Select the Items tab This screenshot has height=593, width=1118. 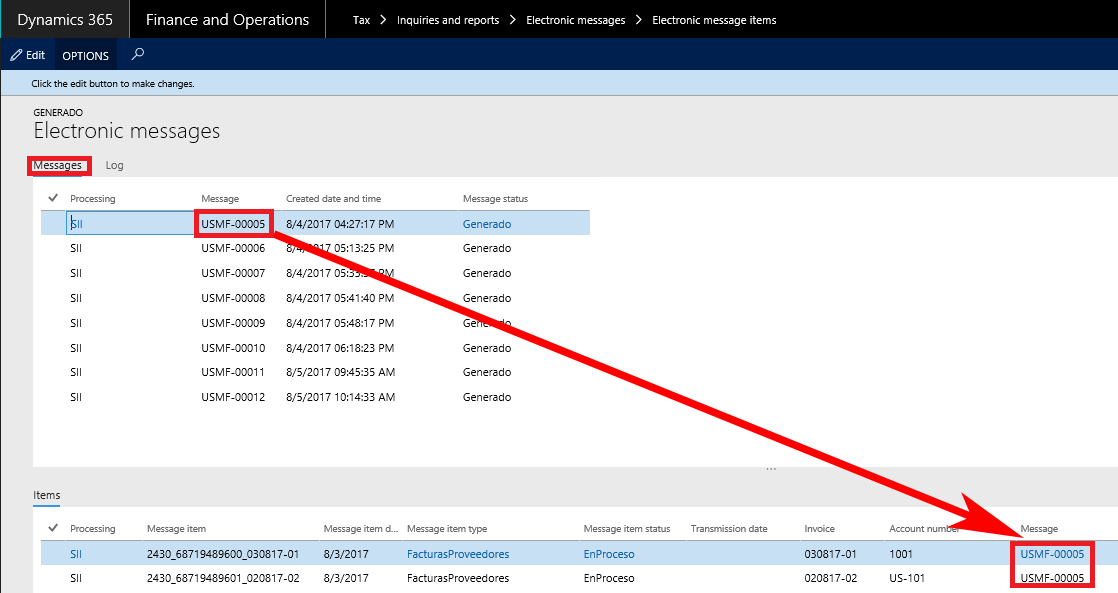pyautogui.click(x=46, y=495)
